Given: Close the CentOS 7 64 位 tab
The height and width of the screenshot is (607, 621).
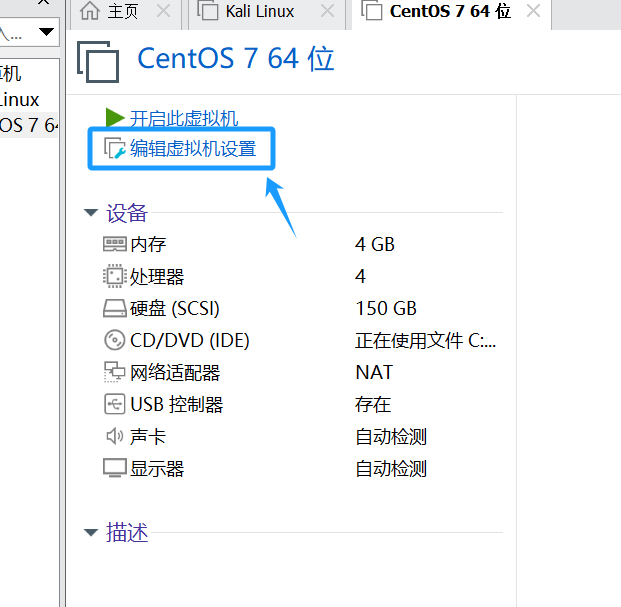Looking at the screenshot, I should pyautogui.click(x=533, y=12).
